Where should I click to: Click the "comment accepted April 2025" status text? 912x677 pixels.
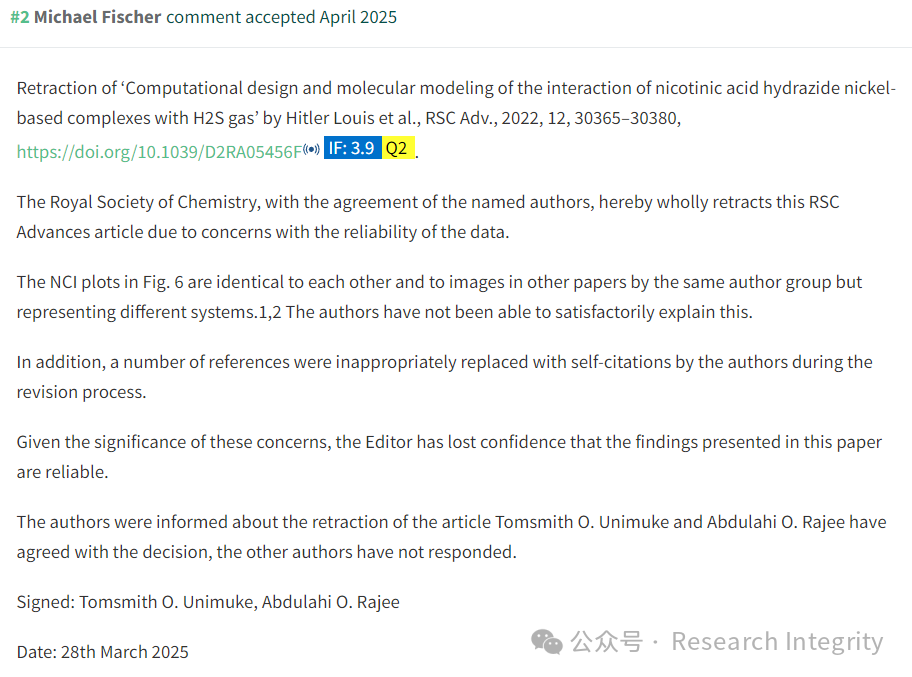coord(282,17)
